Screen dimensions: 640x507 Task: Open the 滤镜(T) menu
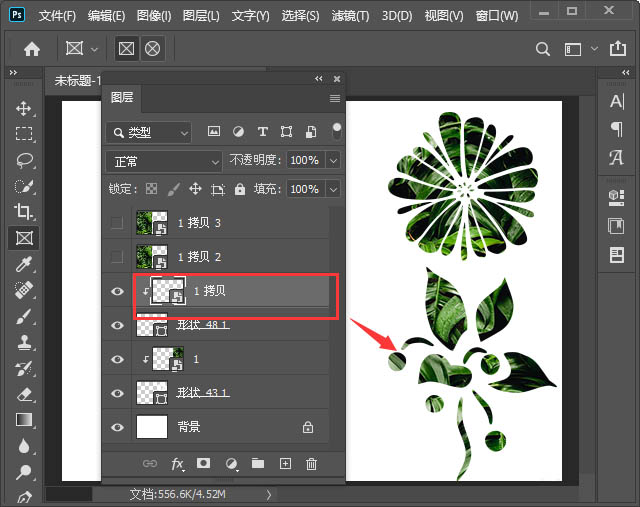pyautogui.click(x=349, y=16)
